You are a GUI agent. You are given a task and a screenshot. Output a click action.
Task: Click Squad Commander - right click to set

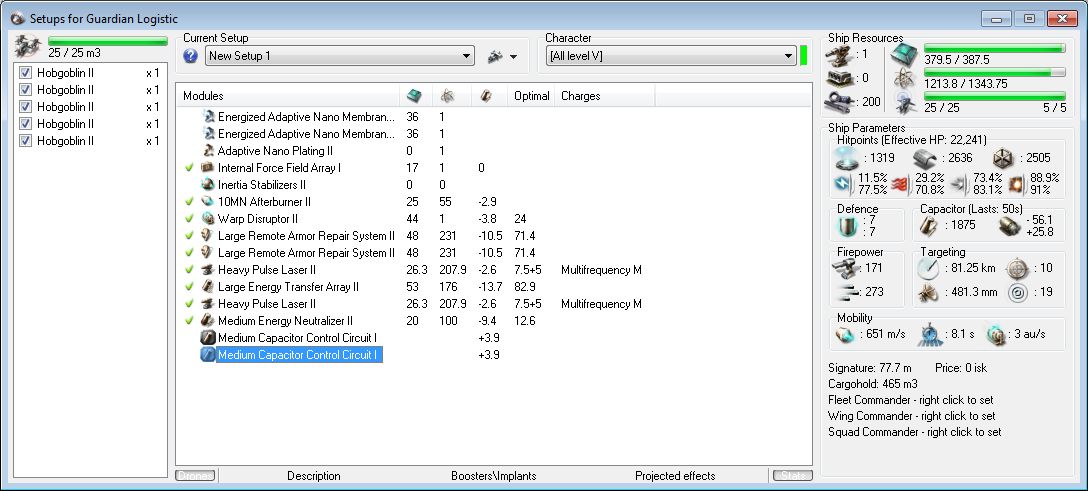tap(915, 432)
